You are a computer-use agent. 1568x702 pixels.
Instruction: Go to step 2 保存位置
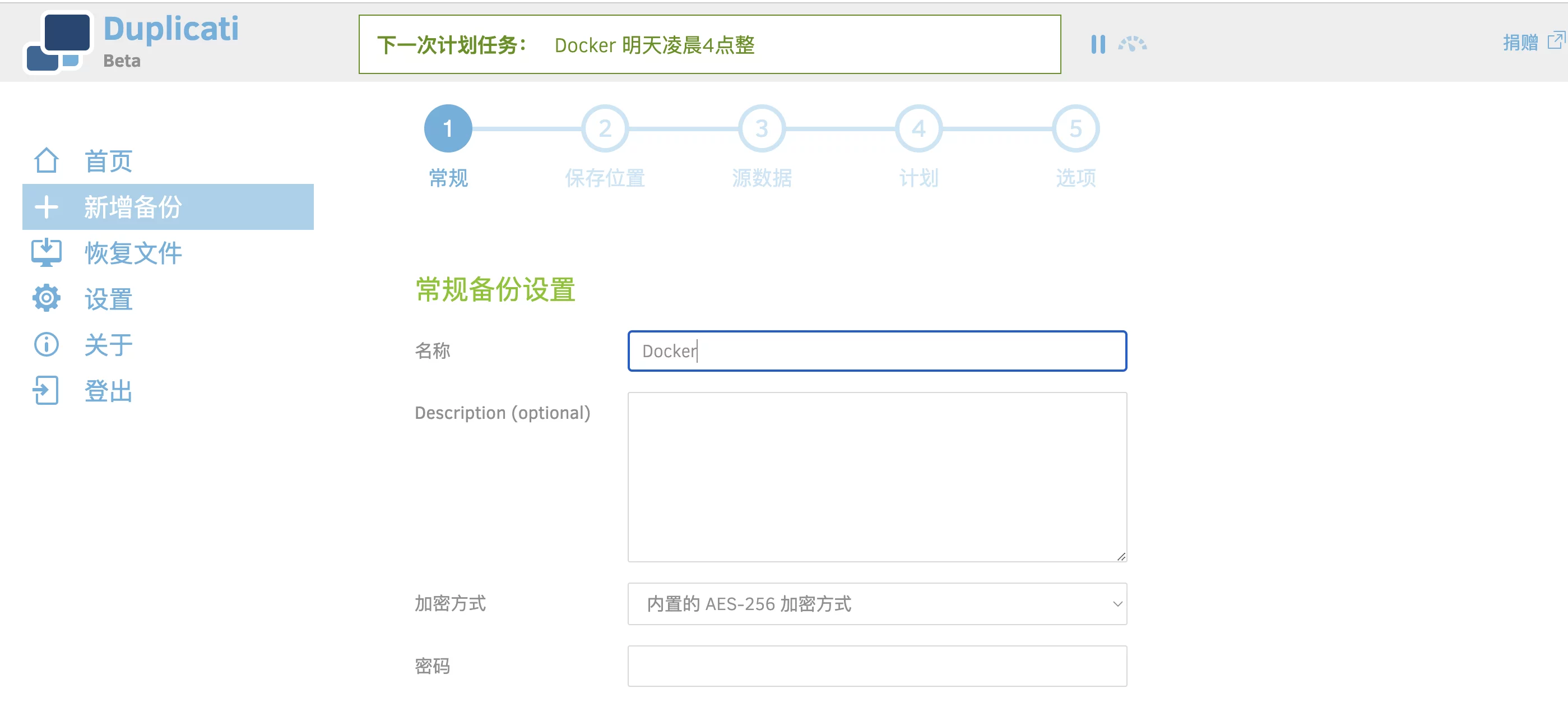click(x=605, y=129)
